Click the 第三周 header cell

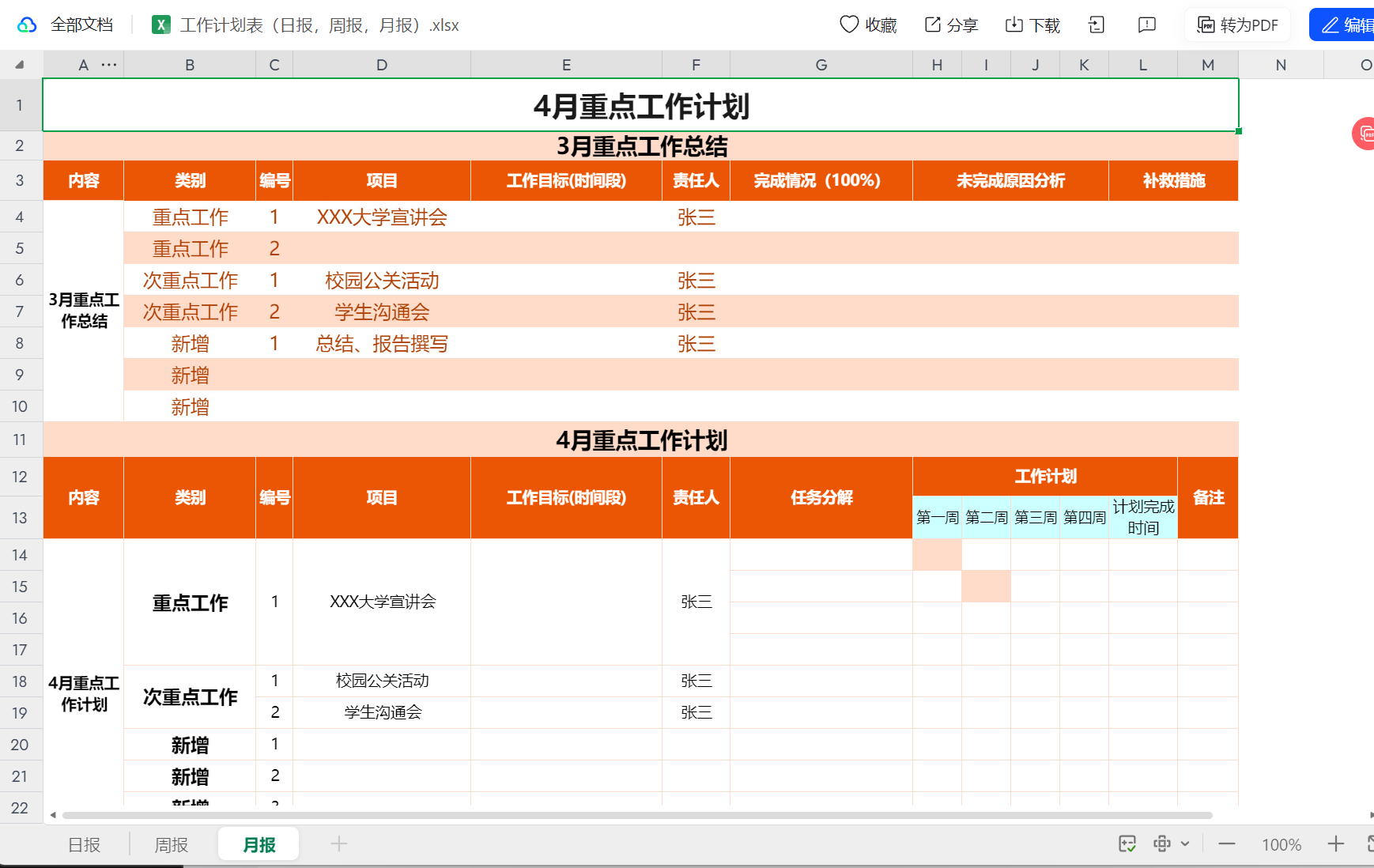[1035, 517]
